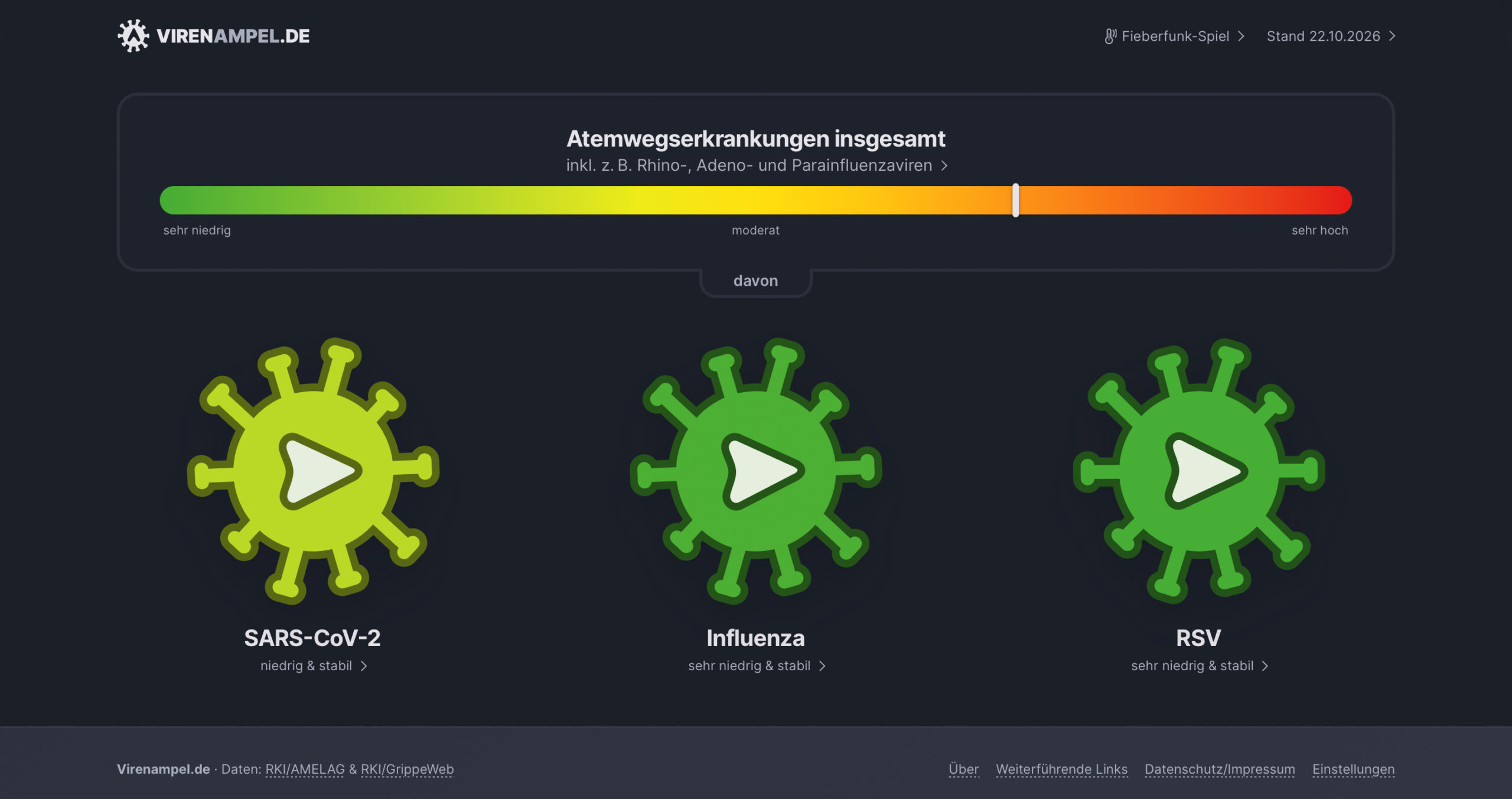Click the white slider marker on the gradient bar
The image size is (1512, 799).
pyautogui.click(x=1015, y=200)
